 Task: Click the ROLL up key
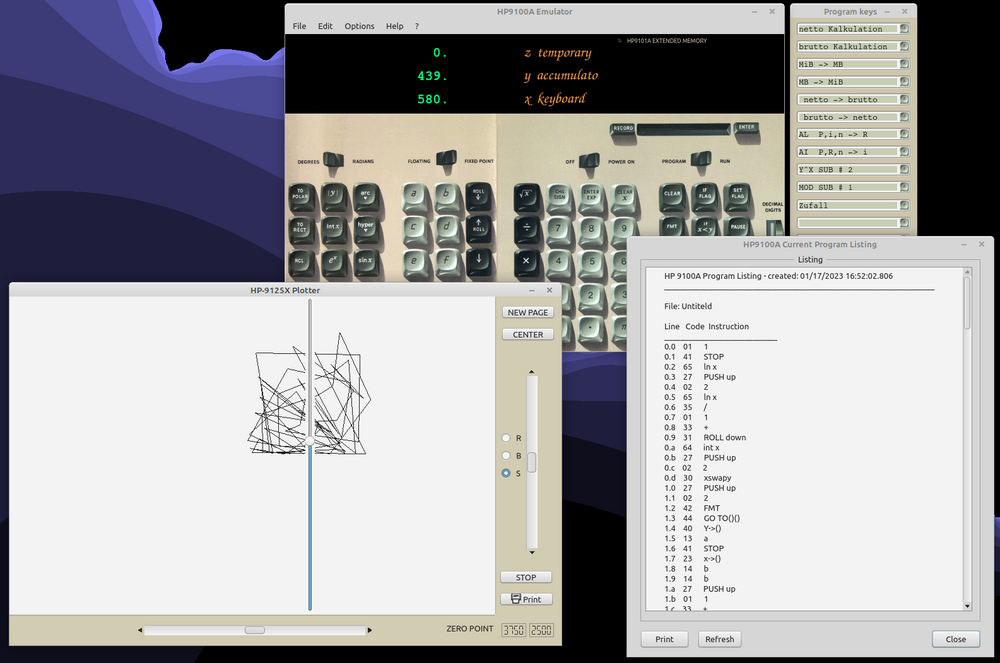(x=479, y=230)
